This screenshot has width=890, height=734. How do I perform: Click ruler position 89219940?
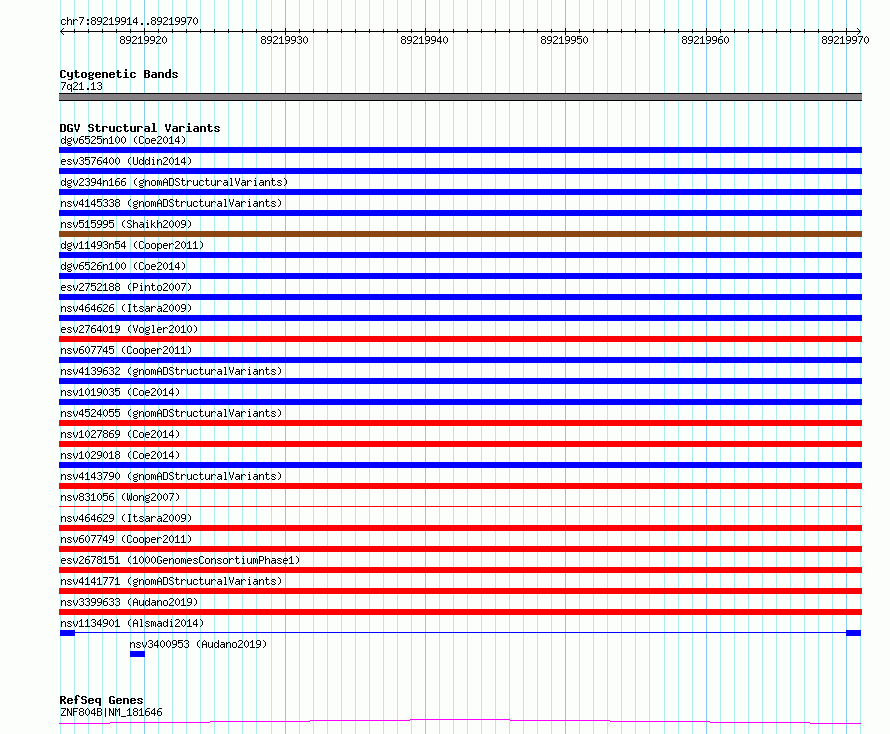[424, 40]
